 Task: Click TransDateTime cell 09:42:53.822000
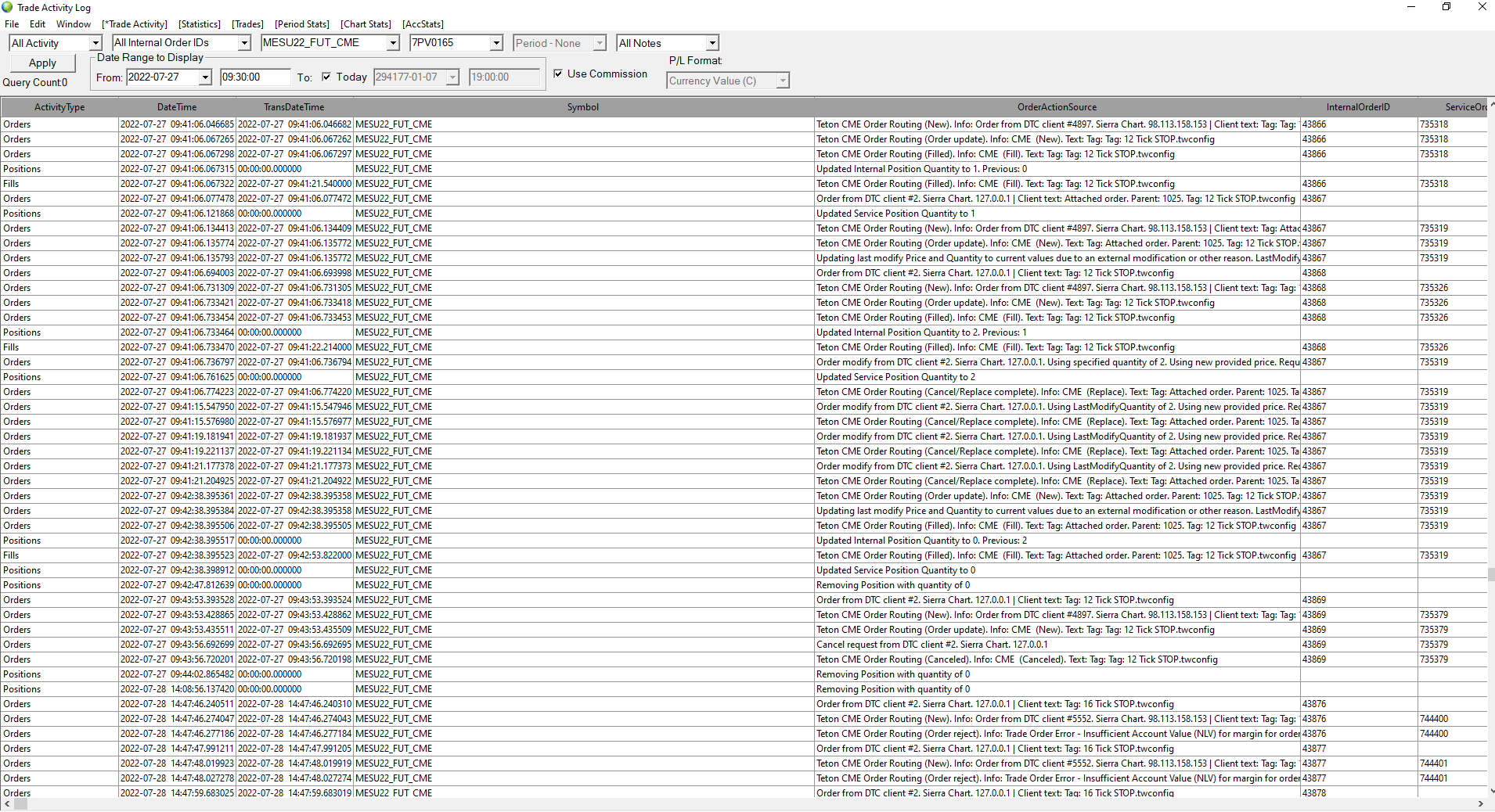point(294,555)
